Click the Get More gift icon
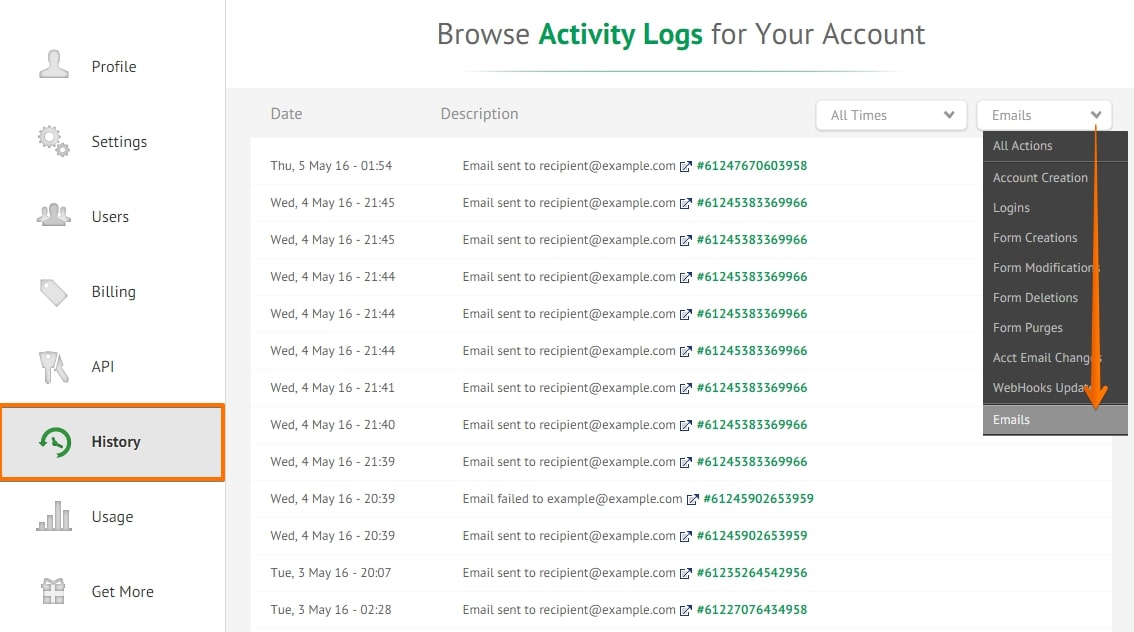 [x=54, y=591]
